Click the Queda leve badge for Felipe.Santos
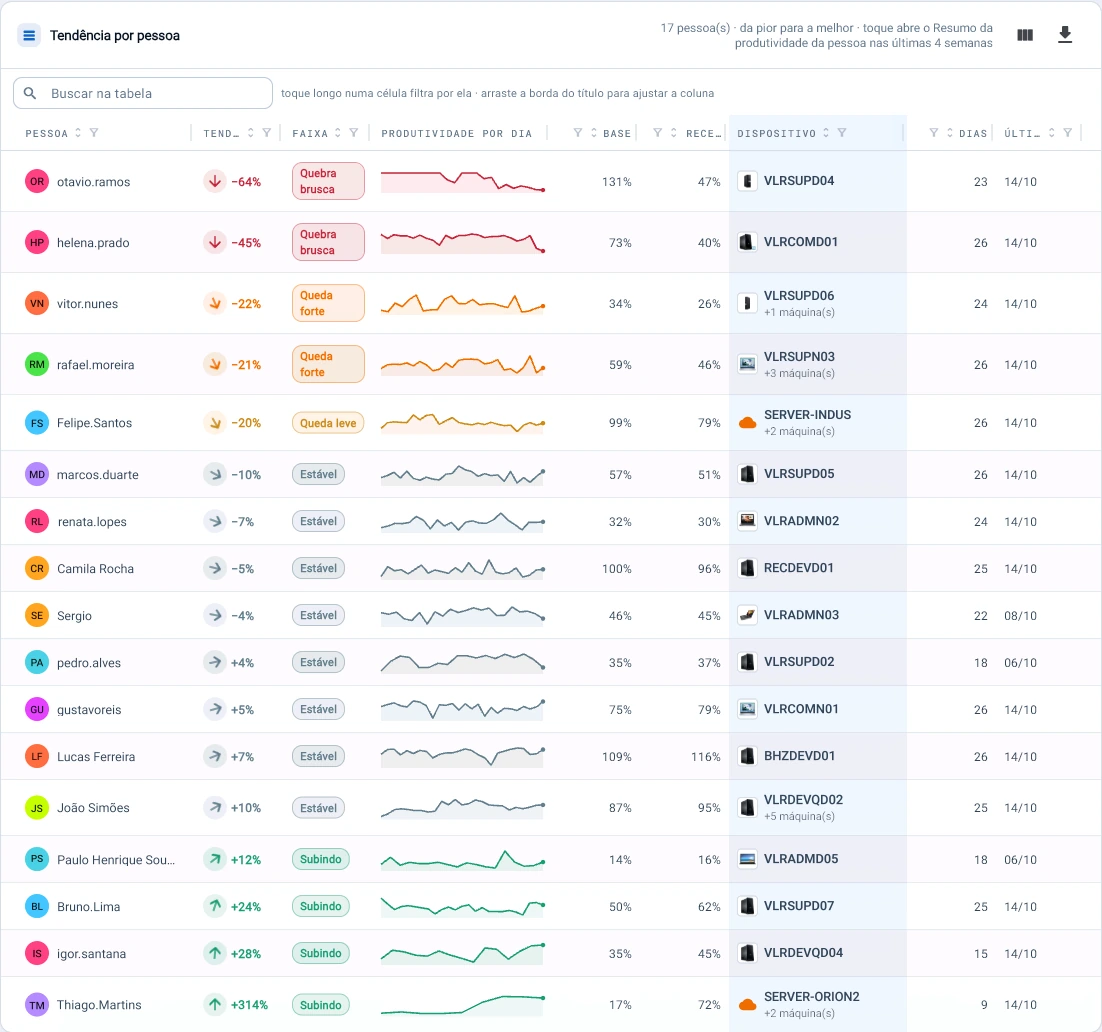Viewport: 1102px width, 1032px height. point(328,423)
